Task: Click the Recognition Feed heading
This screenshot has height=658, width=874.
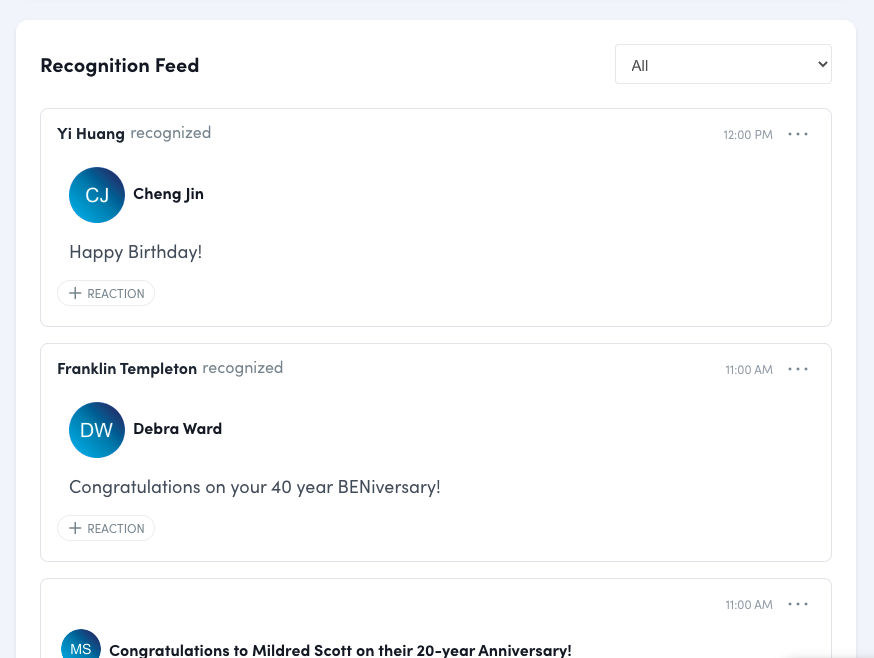Action: click(x=119, y=64)
